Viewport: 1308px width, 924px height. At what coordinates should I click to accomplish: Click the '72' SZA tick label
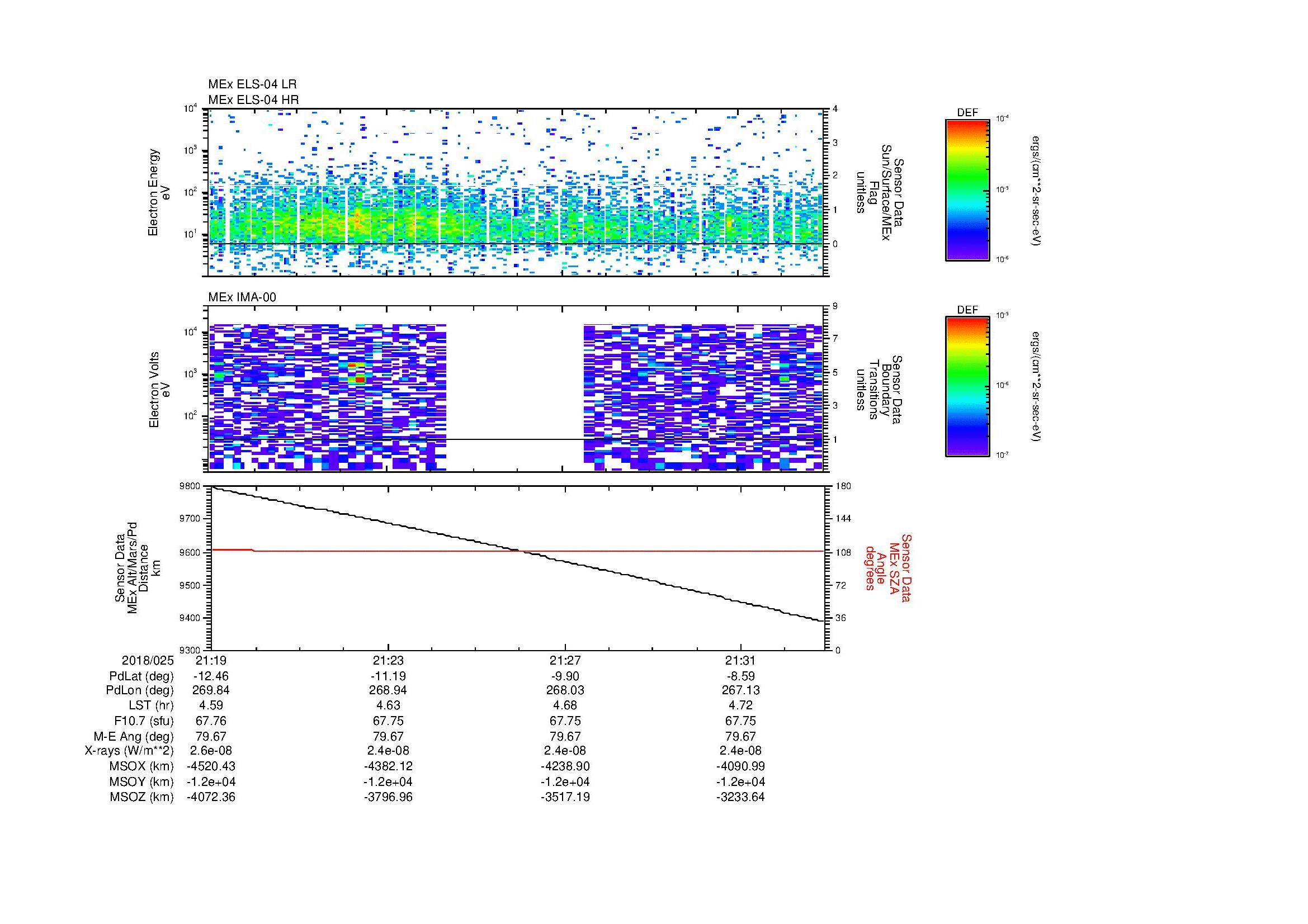[841, 585]
